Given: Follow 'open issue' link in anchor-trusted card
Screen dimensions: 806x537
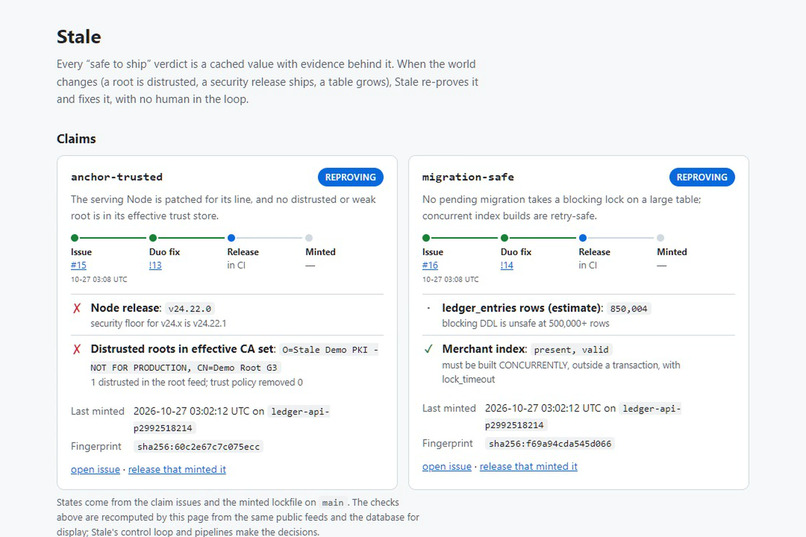Looking at the screenshot, I should [x=95, y=469].
